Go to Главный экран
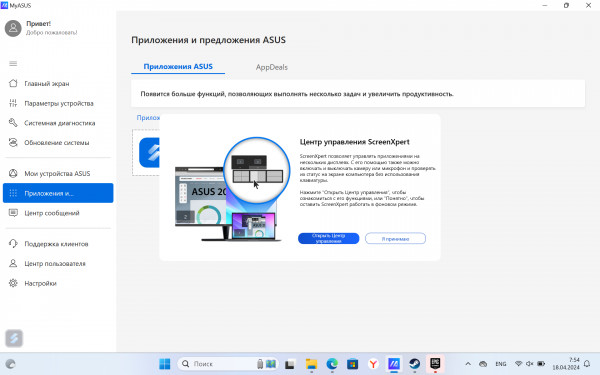 47,83
